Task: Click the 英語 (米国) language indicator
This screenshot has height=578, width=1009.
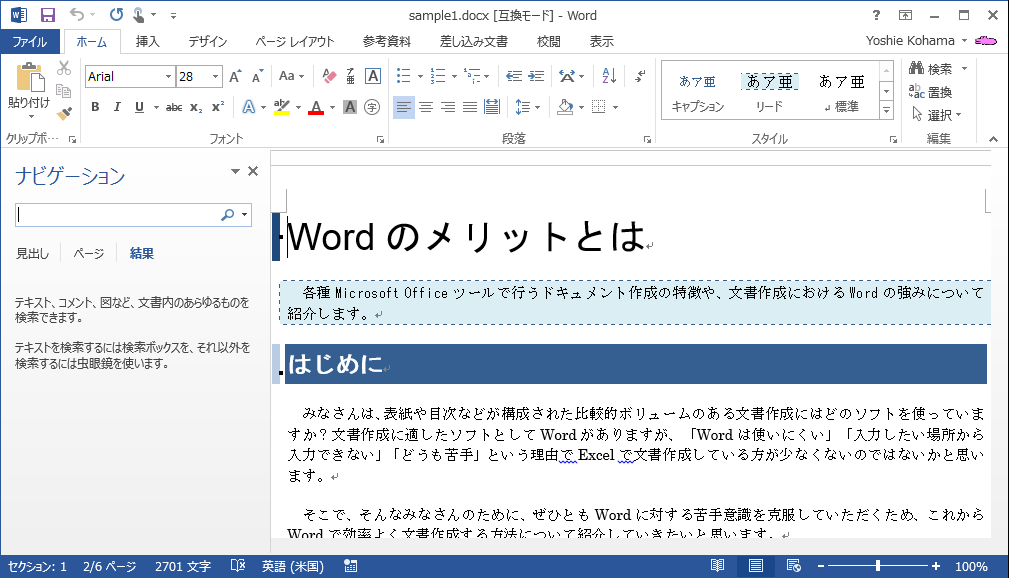Action: click(293, 566)
